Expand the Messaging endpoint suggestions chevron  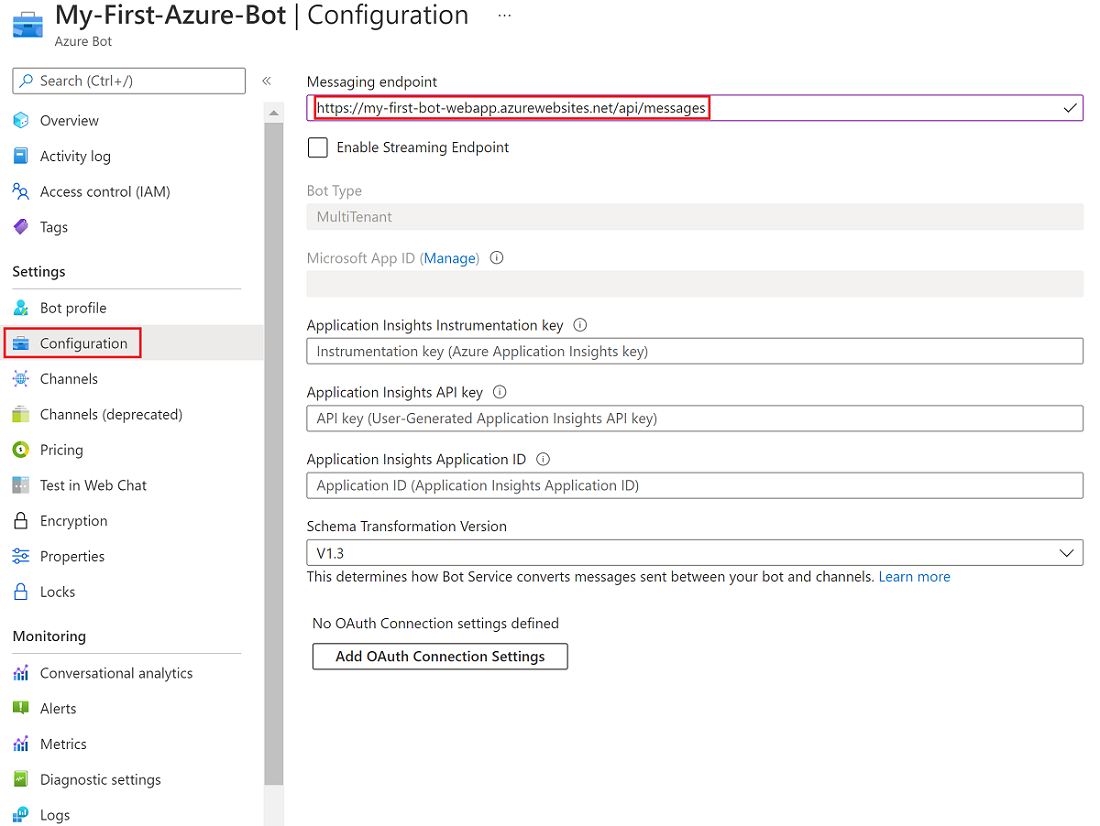1070,107
